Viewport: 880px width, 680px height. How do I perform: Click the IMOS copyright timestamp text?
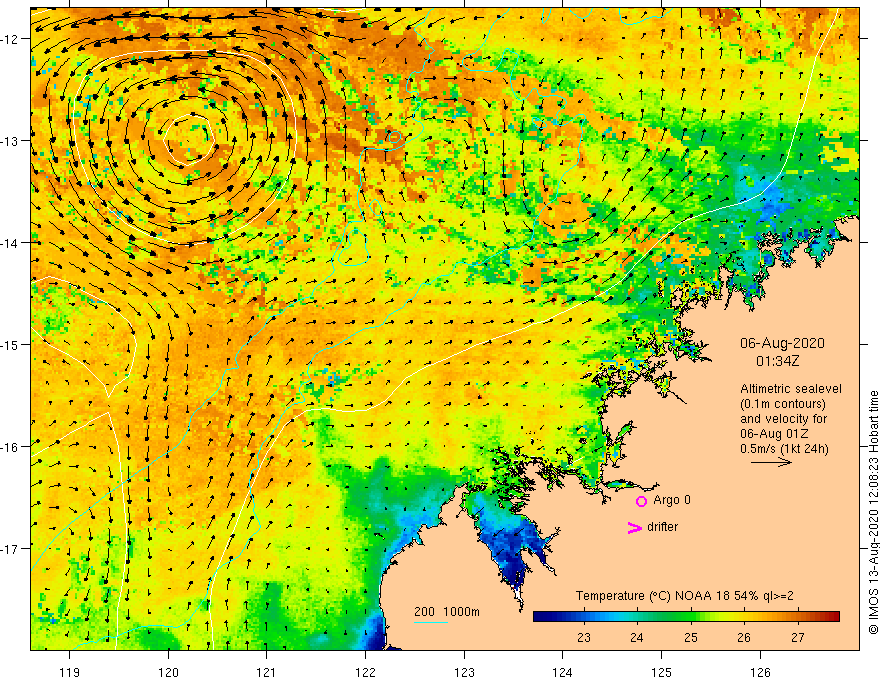873,512
